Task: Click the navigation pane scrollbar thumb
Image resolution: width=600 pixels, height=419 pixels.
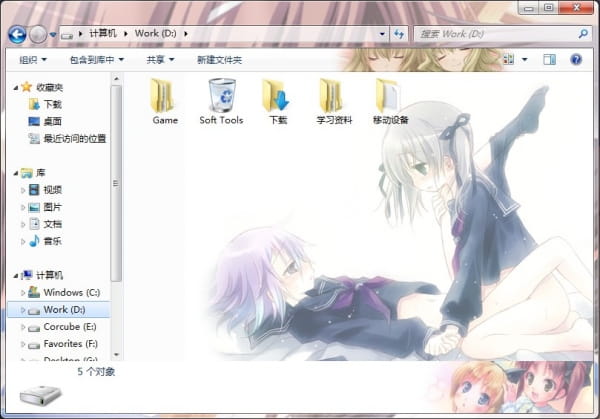Action: (116, 184)
